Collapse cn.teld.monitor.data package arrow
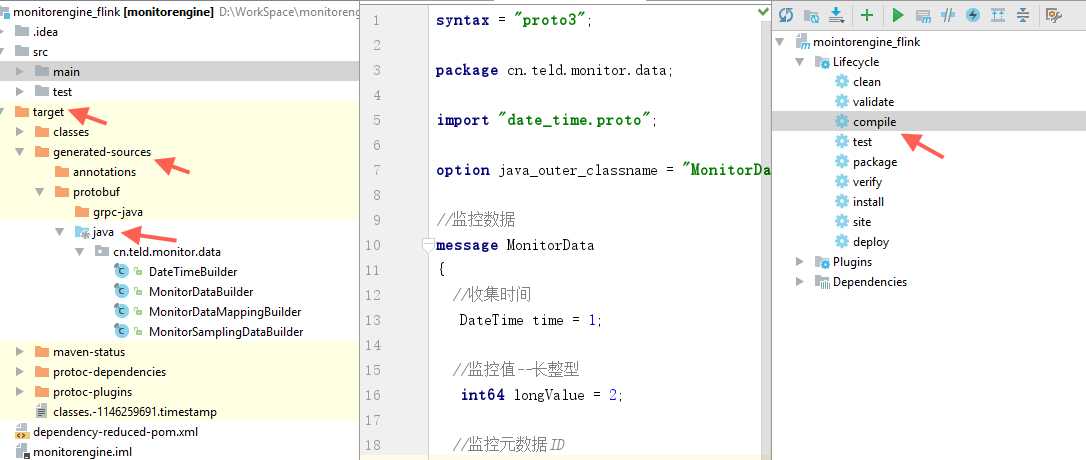The image size is (1086, 460). [x=80, y=251]
